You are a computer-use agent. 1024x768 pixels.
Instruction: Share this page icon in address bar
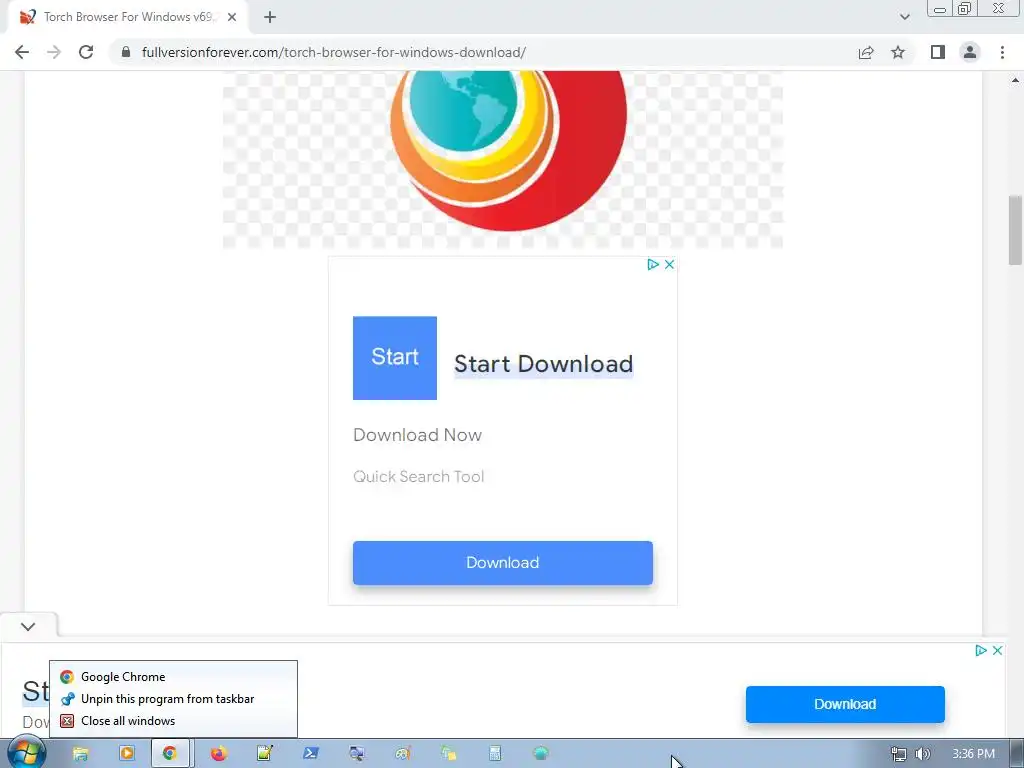[x=866, y=52]
